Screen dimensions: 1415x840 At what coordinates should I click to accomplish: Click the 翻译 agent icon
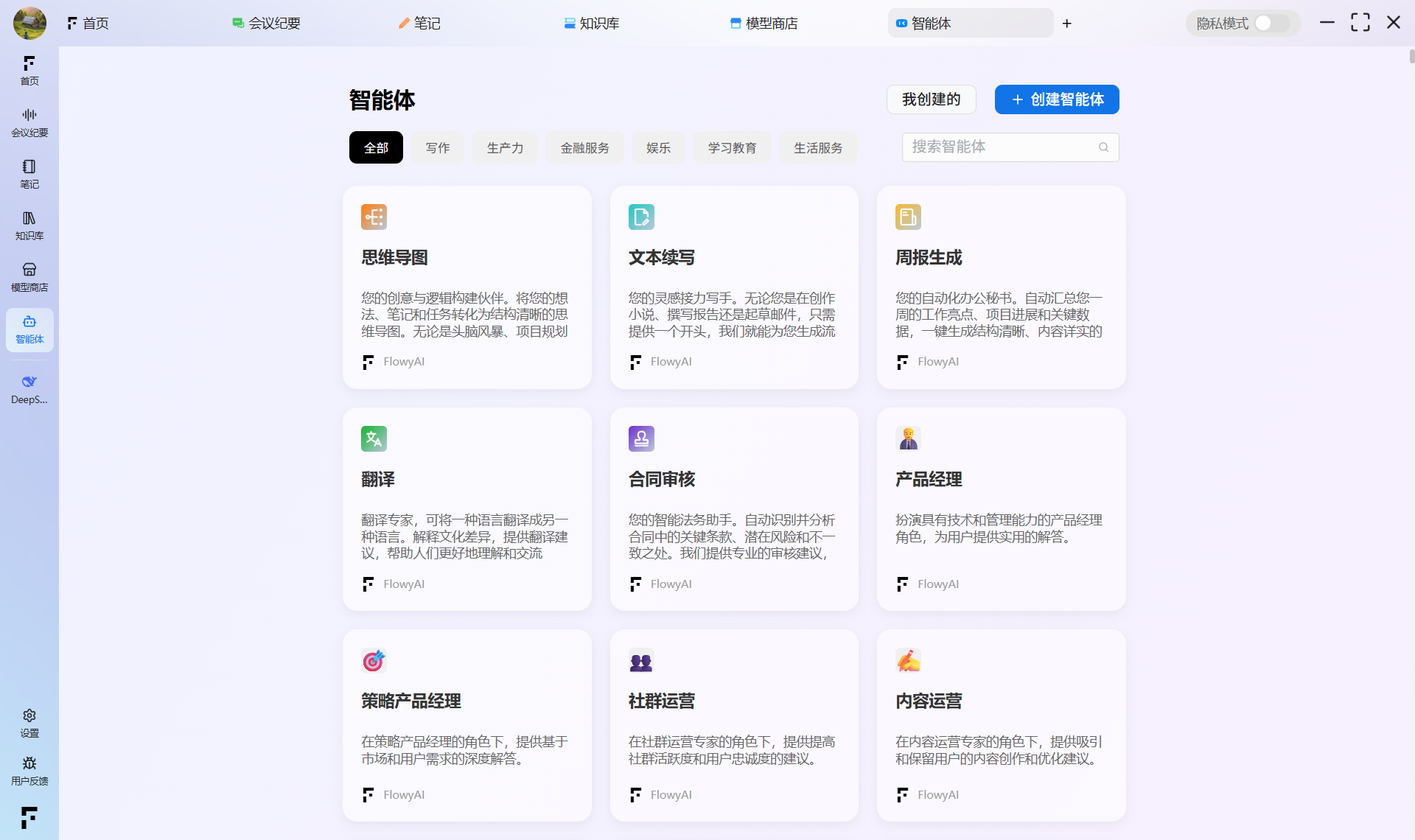(x=374, y=438)
